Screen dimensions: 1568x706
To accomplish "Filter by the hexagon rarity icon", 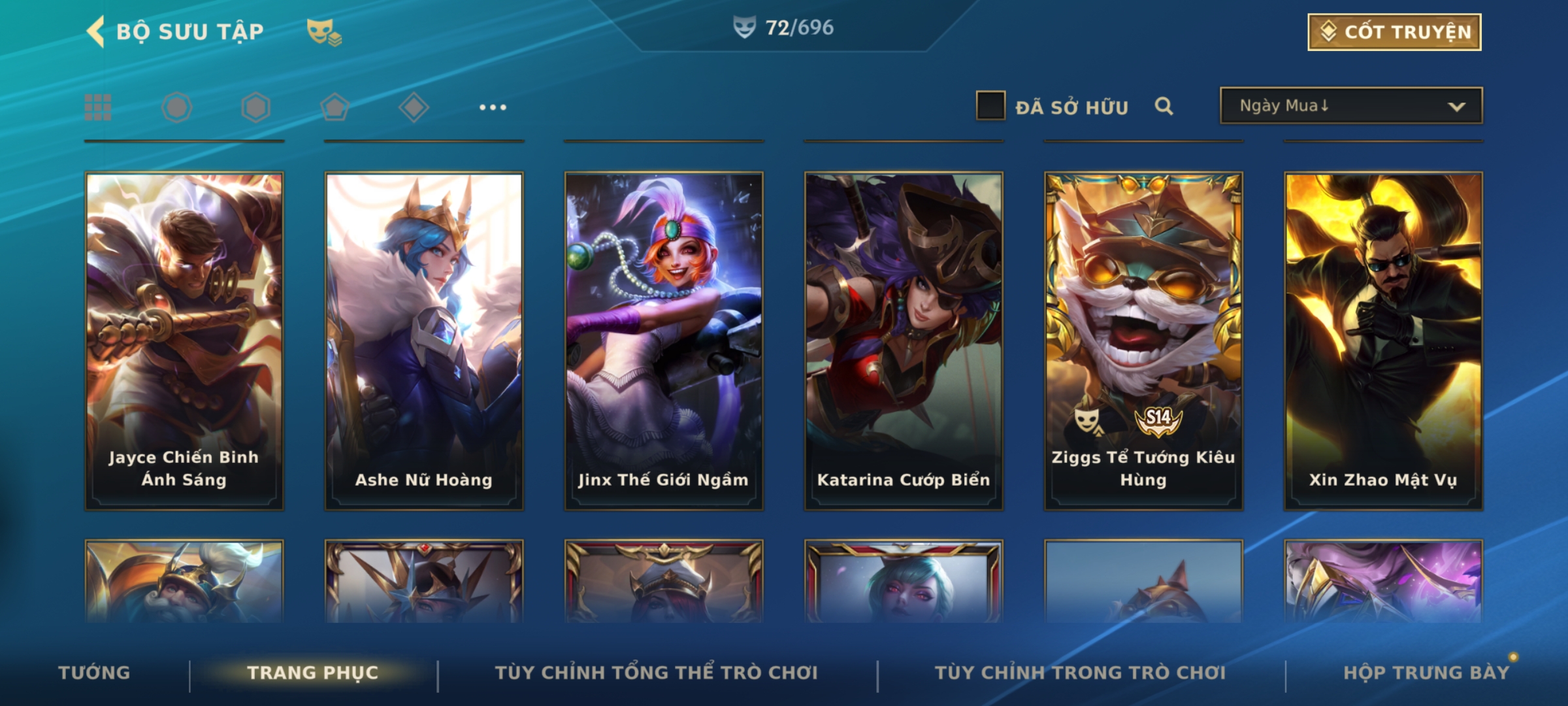I will (255, 107).
